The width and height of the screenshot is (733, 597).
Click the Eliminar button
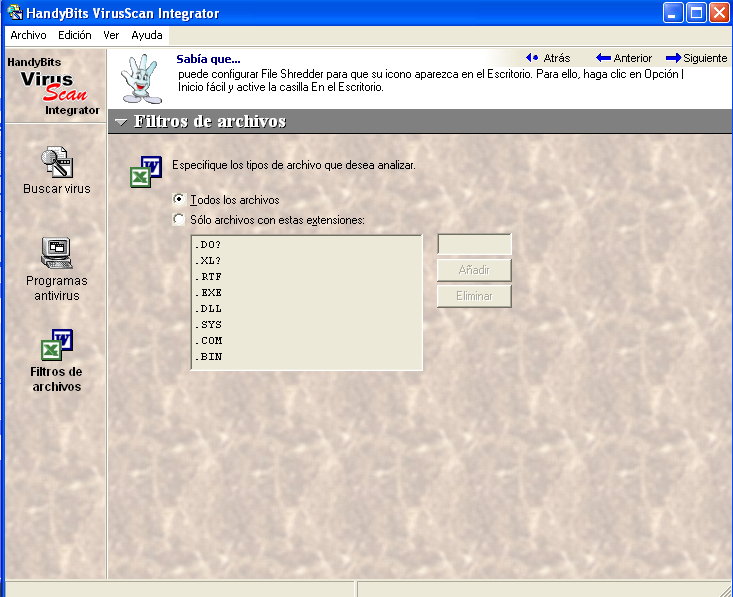[474, 296]
